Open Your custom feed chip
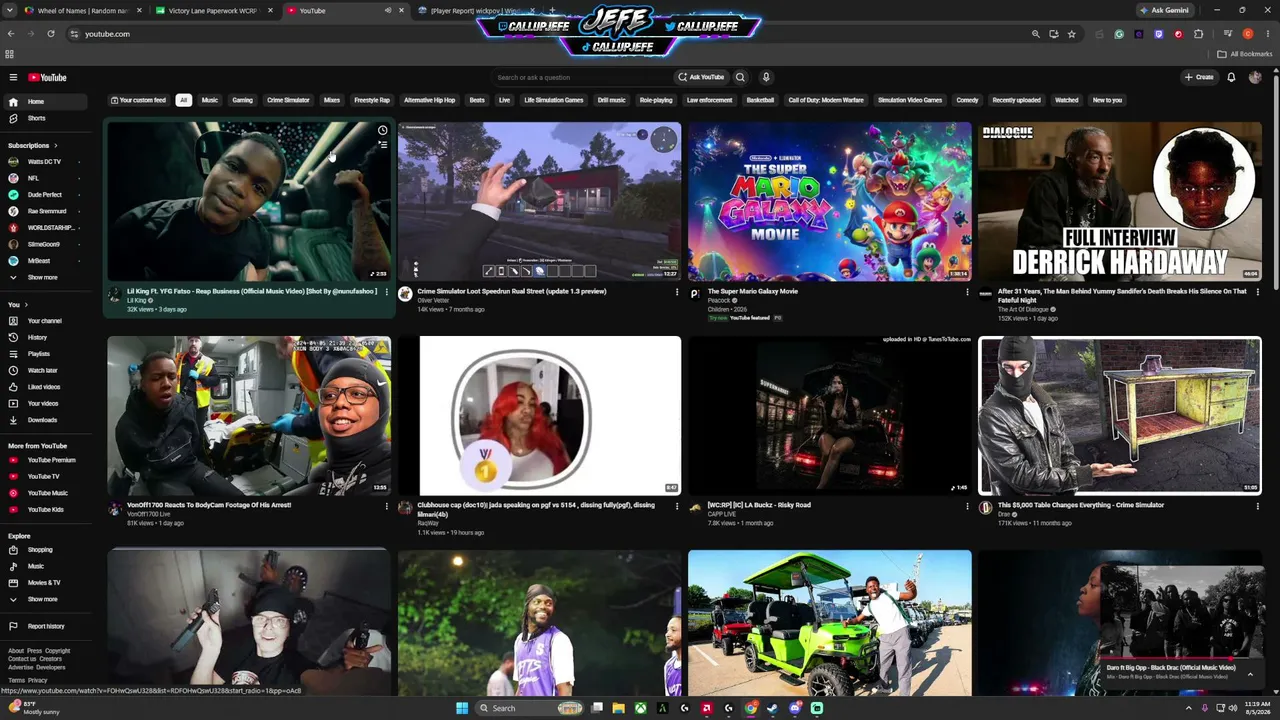 tap(139, 100)
